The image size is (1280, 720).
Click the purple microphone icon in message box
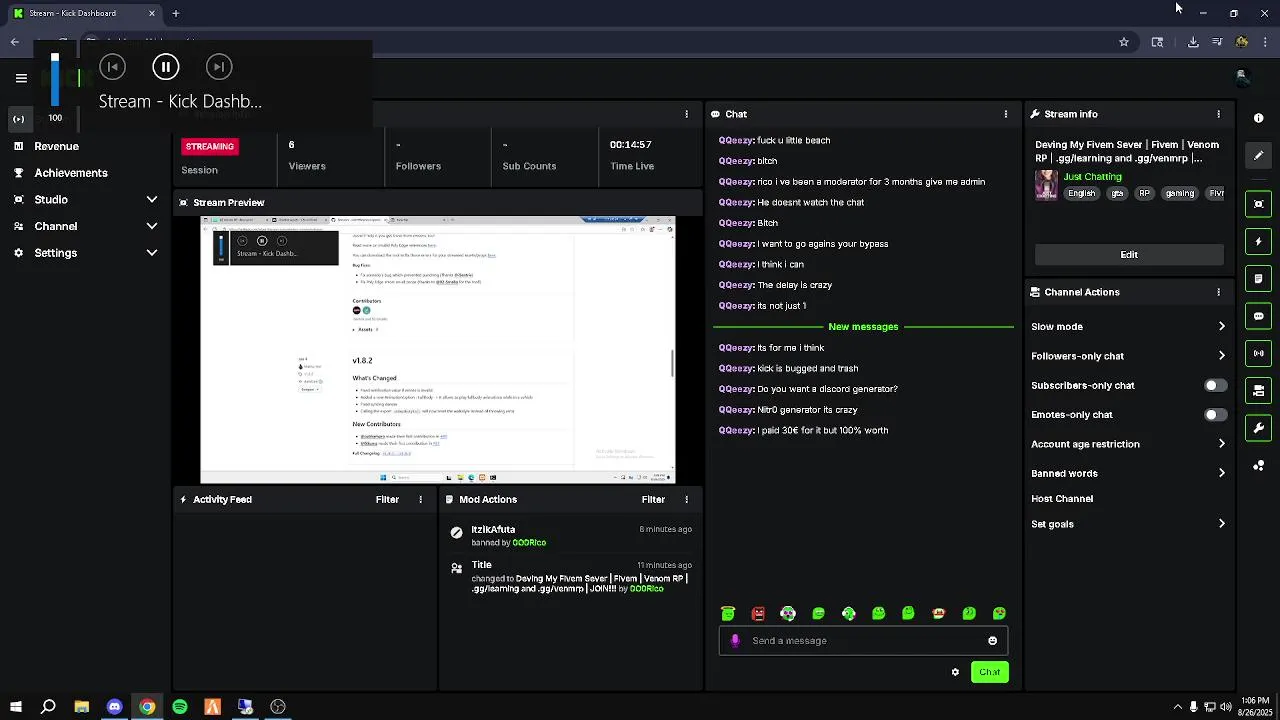(x=735, y=641)
